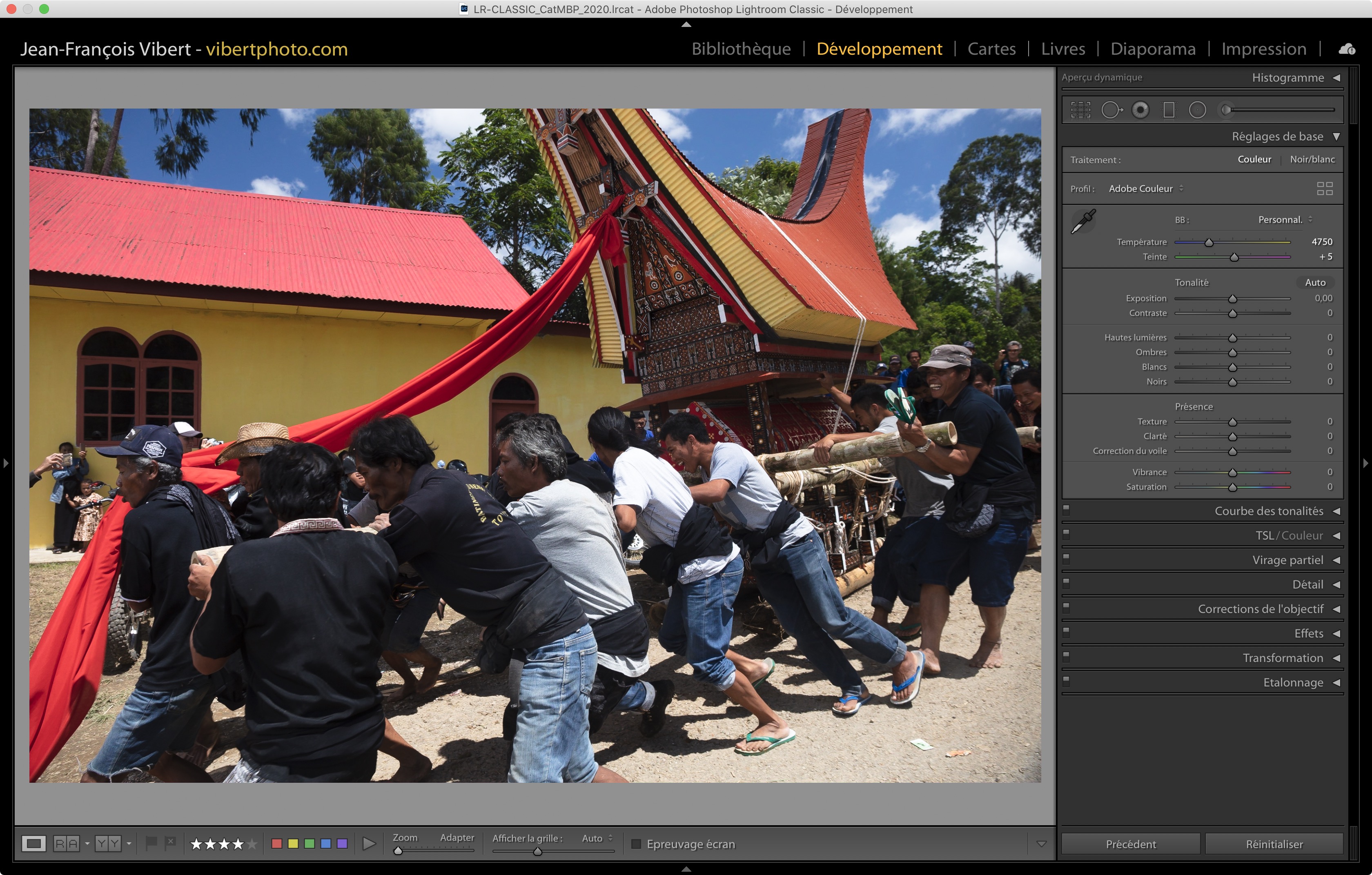Image resolution: width=1372 pixels, height=875 pixels.
Task: Activate the Red eye correction tool
Action: tap(1140, 110)
